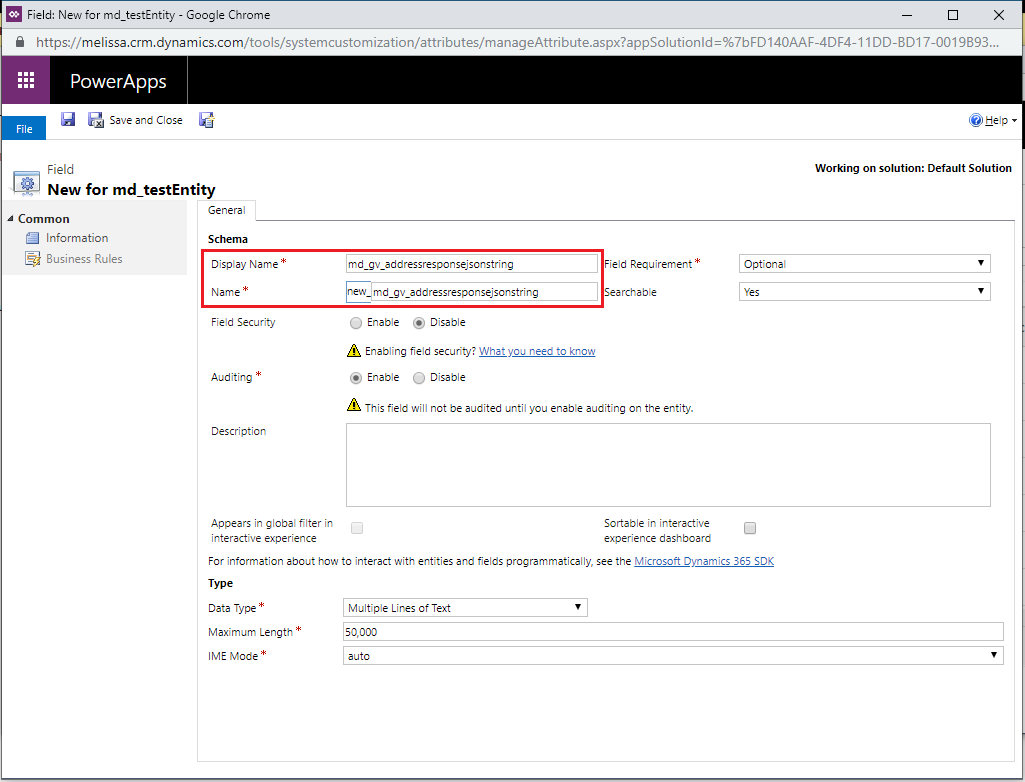Viewport: 1025px width, 782px height.
Task: Click the Chrome address bar URL
Action: (517, 42)
